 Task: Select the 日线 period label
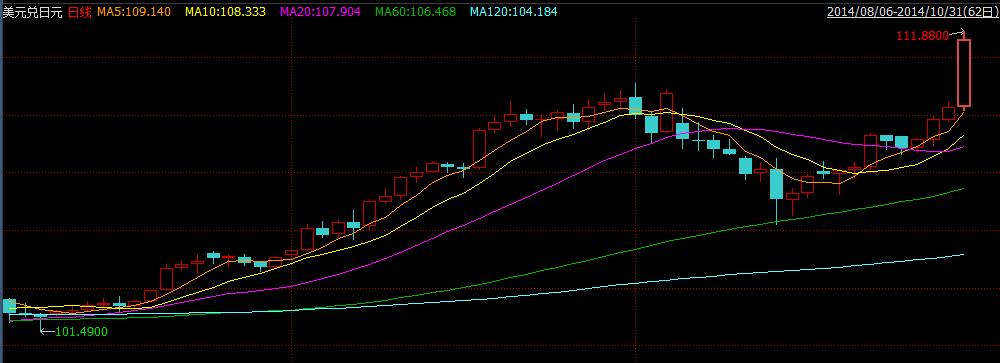coord(79,11)
